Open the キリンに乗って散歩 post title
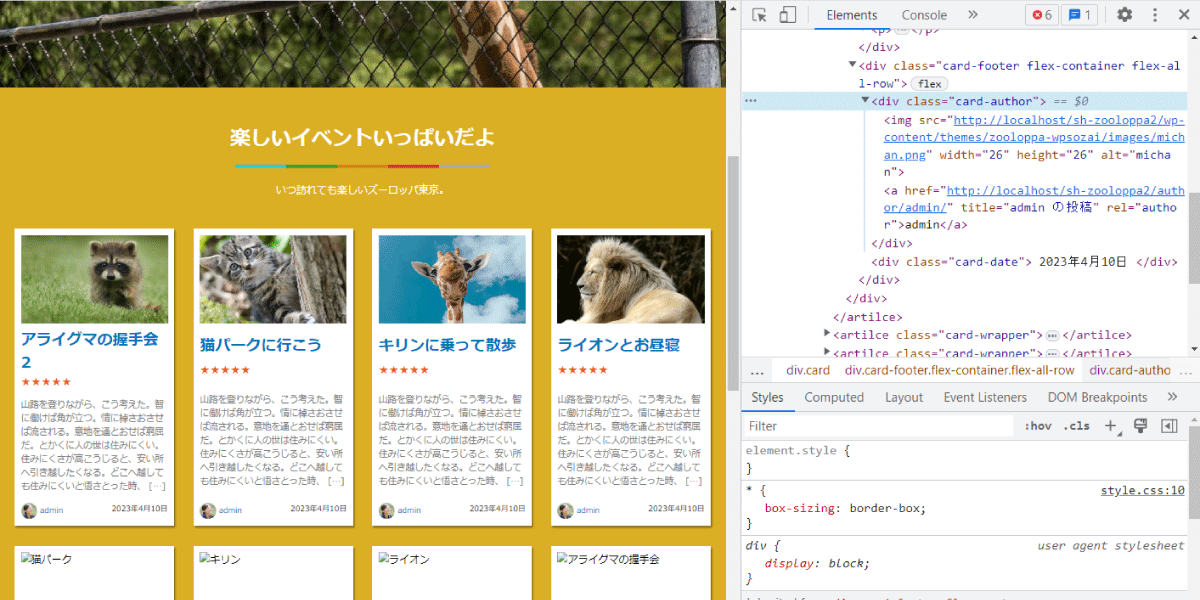This screenshot has height=600, width=1200. pyautogui.click(x=447, y=345)
